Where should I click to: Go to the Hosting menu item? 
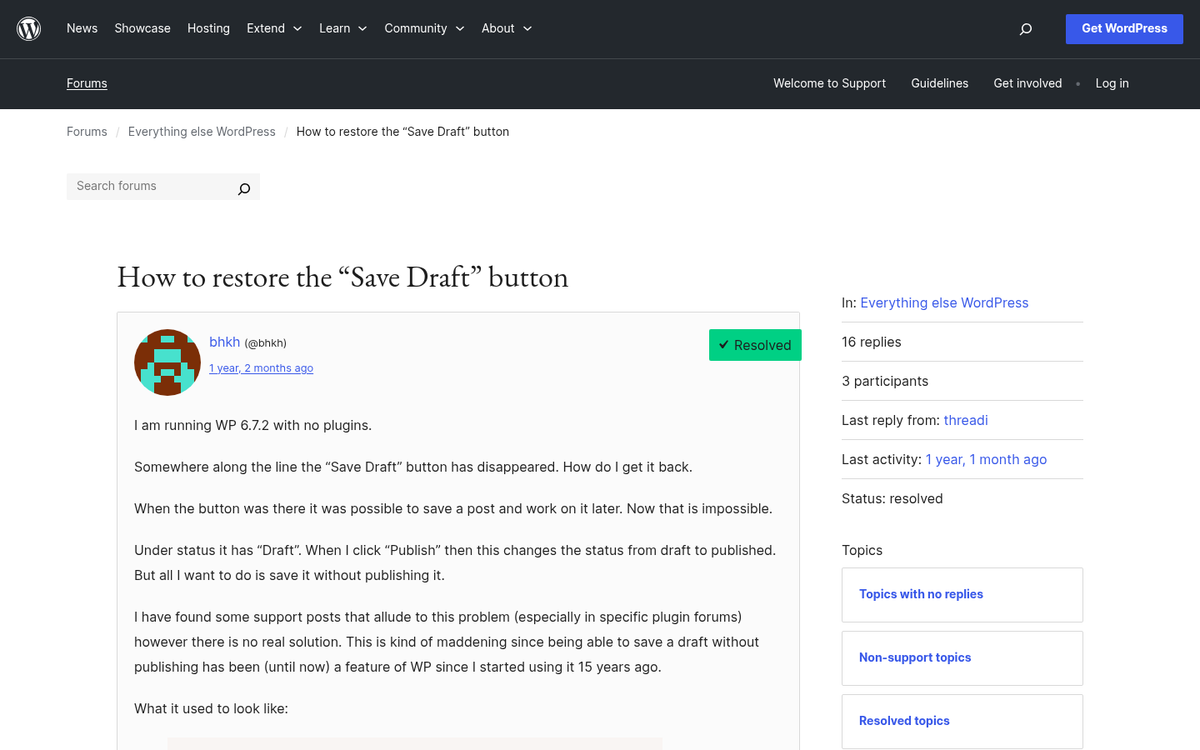coord(208,28)
